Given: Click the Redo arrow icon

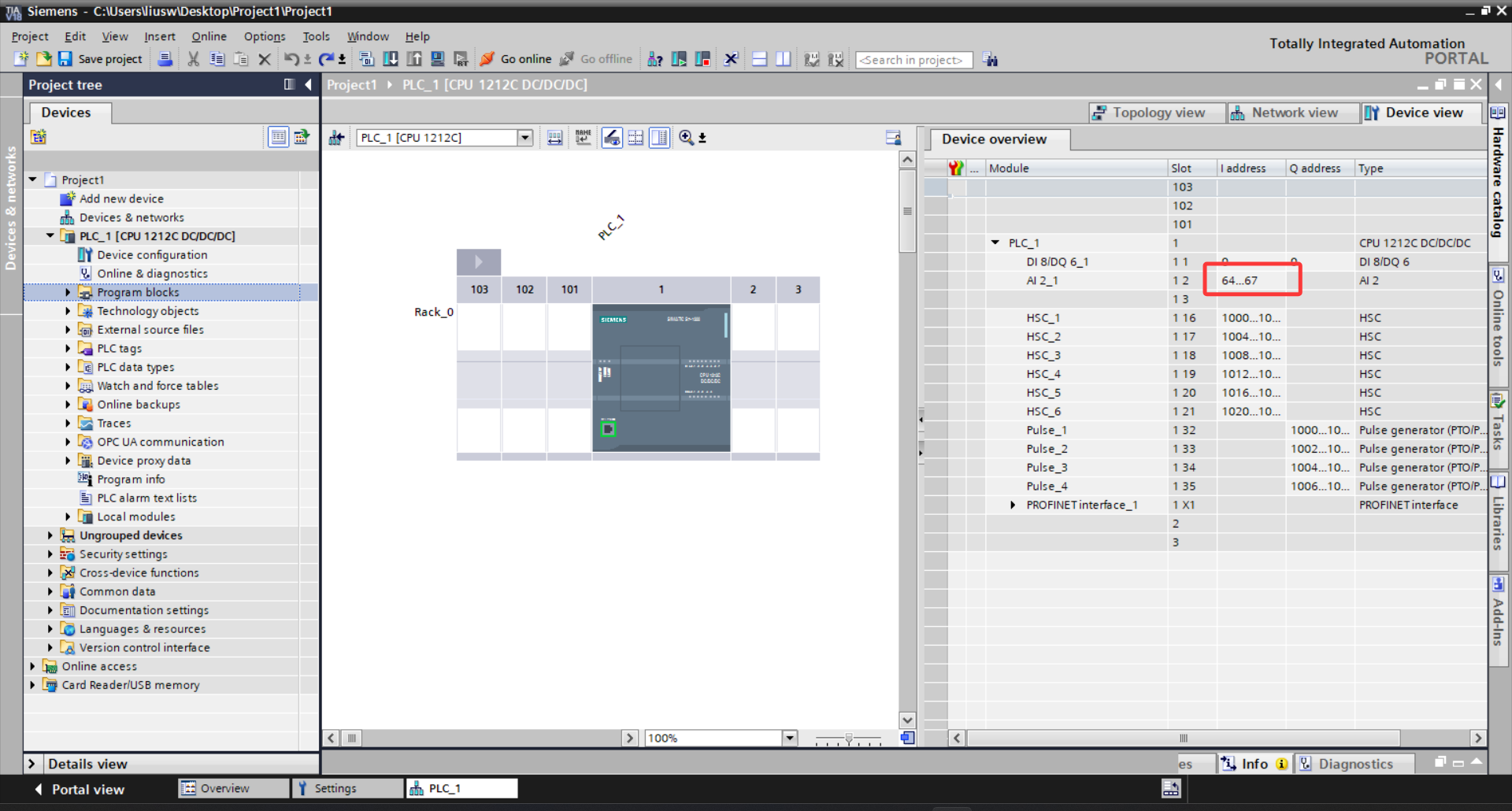Looking at the screenshot, I should coord(326,59).
